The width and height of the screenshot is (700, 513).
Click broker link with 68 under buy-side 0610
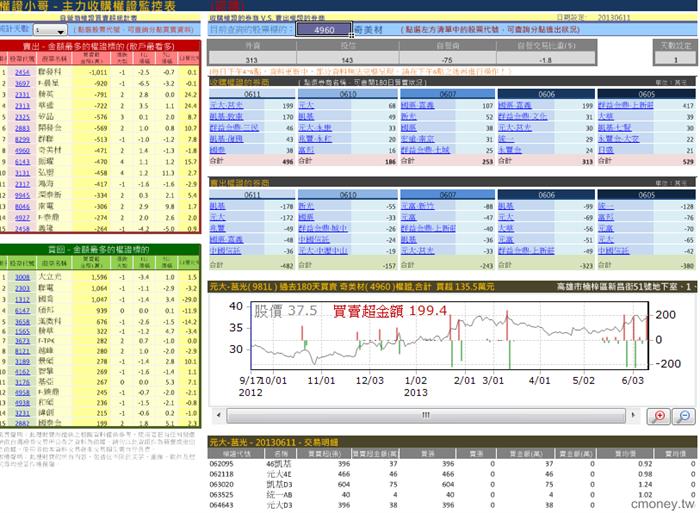click(x=306, y=105)
